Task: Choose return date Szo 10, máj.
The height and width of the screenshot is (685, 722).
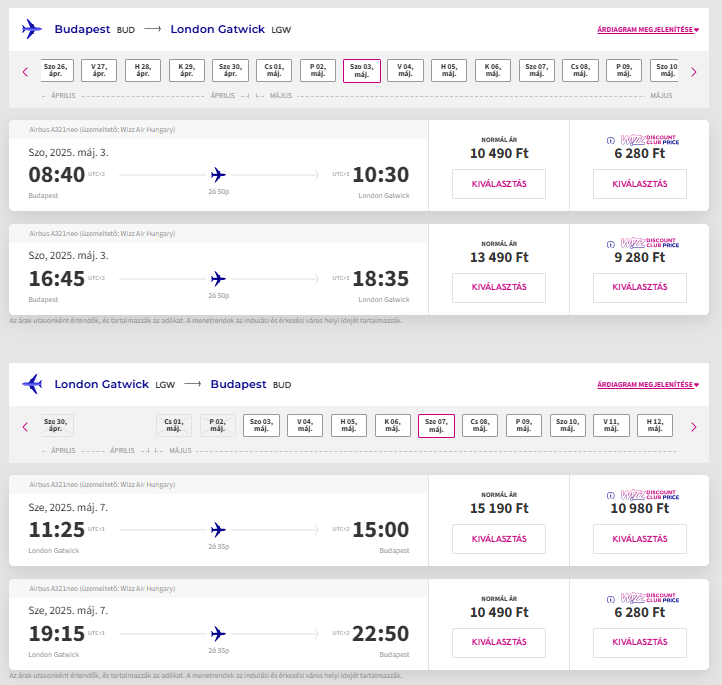Action: 568,425
